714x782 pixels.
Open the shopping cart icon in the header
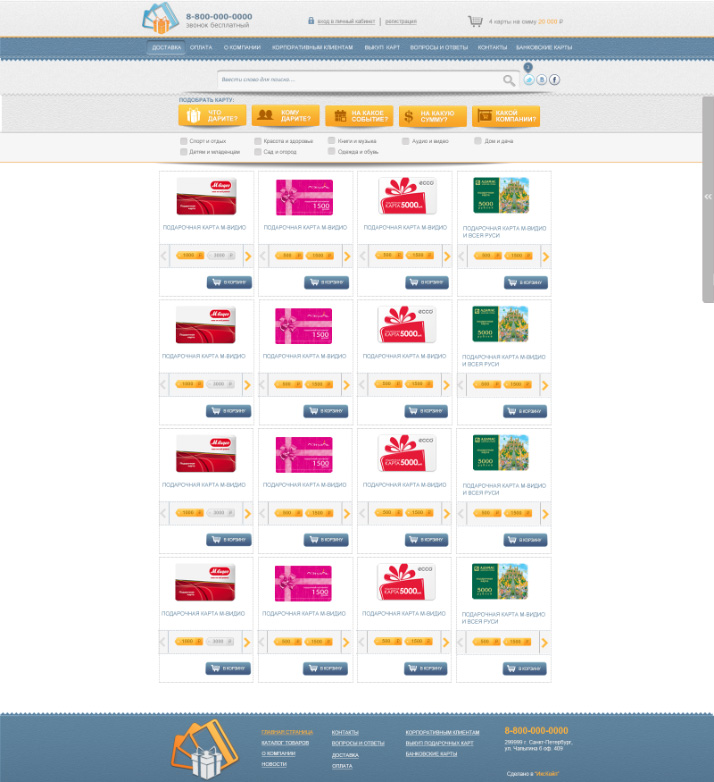tap(475, 21)
